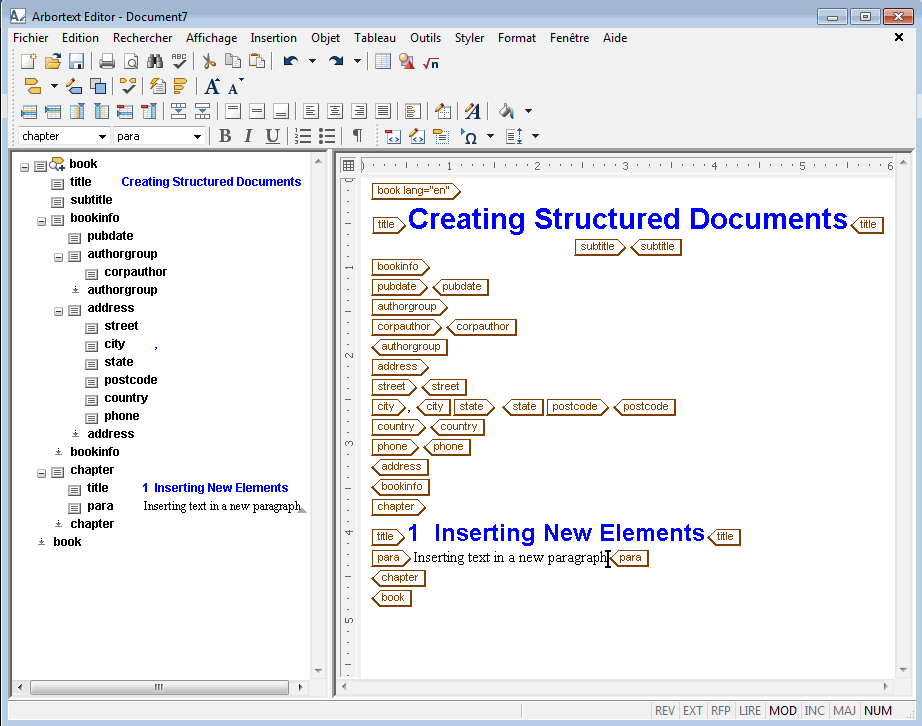Select the corpauthor item in the tree

135,272
